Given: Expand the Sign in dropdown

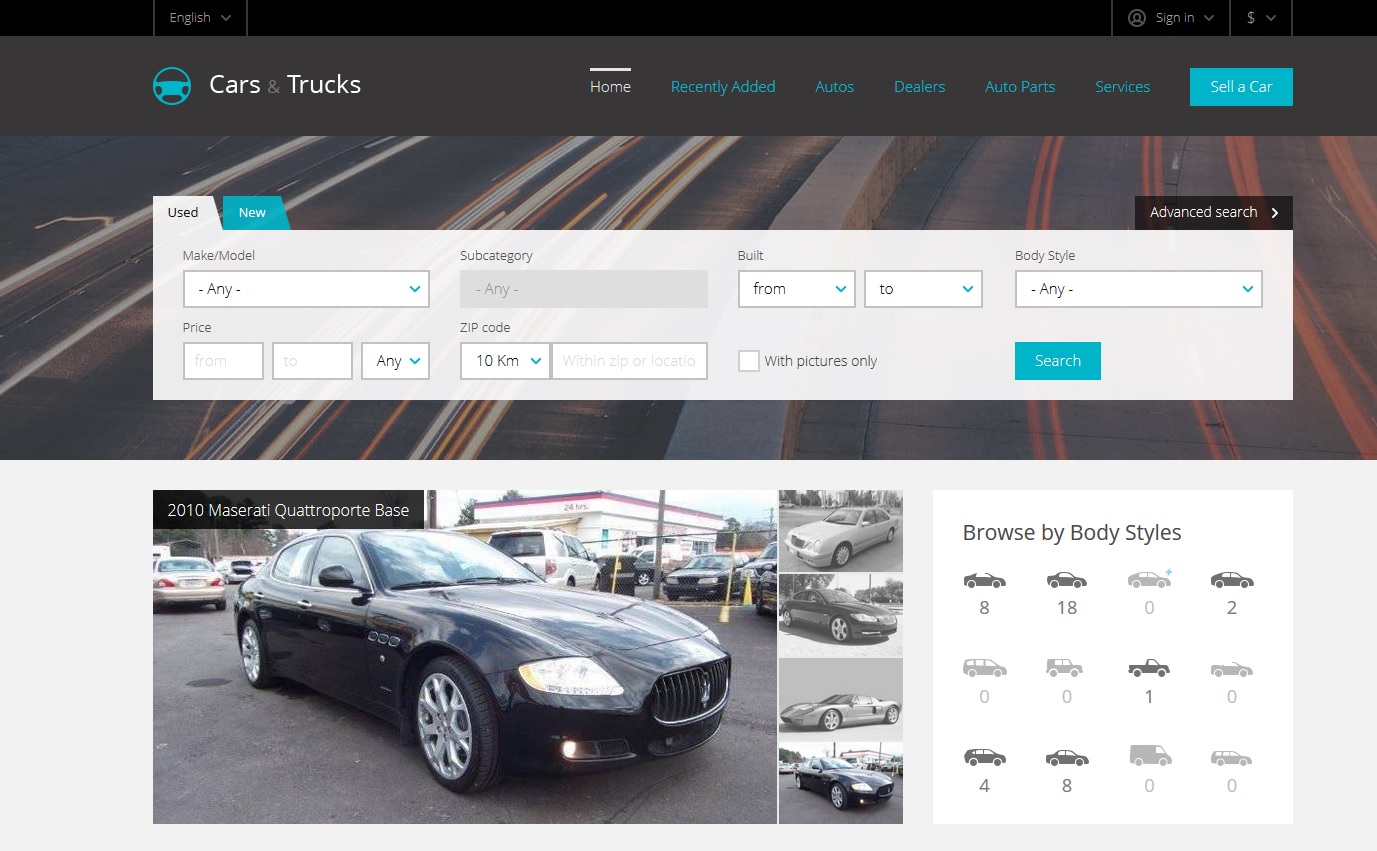Looking at the screenshot, I should click(1171, 18).
